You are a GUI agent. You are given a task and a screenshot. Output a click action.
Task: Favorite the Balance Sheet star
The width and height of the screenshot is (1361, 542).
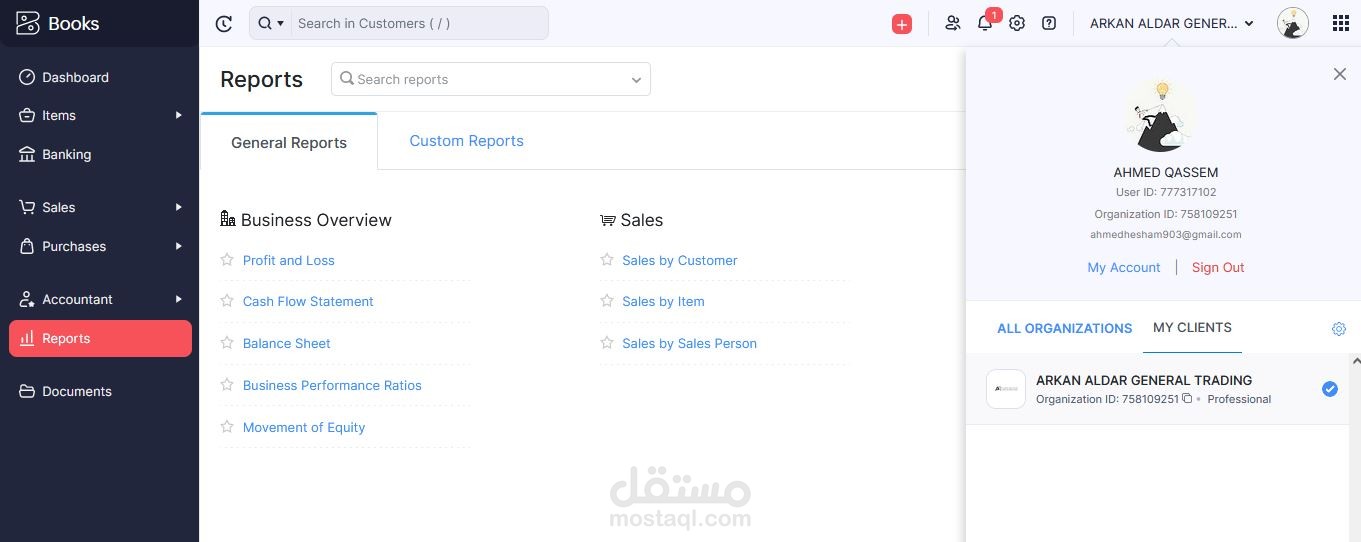[x=227, y=343]
